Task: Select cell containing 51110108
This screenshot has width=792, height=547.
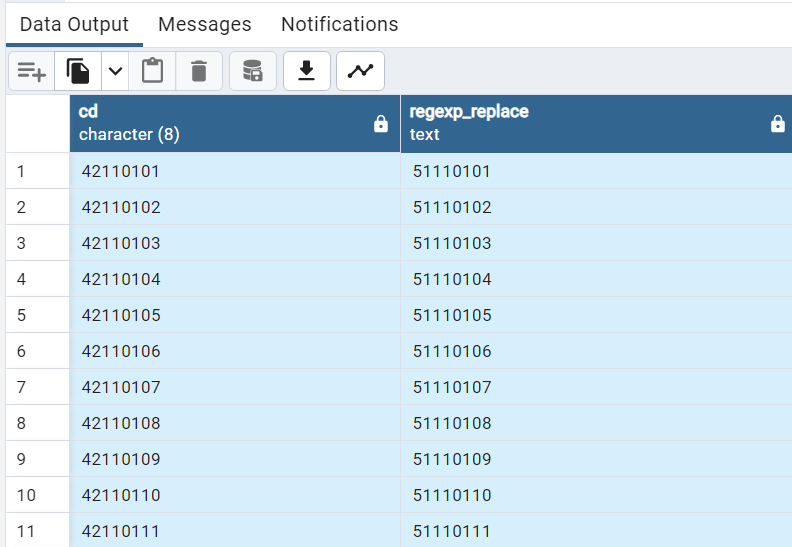Action: tap(597, 423)
